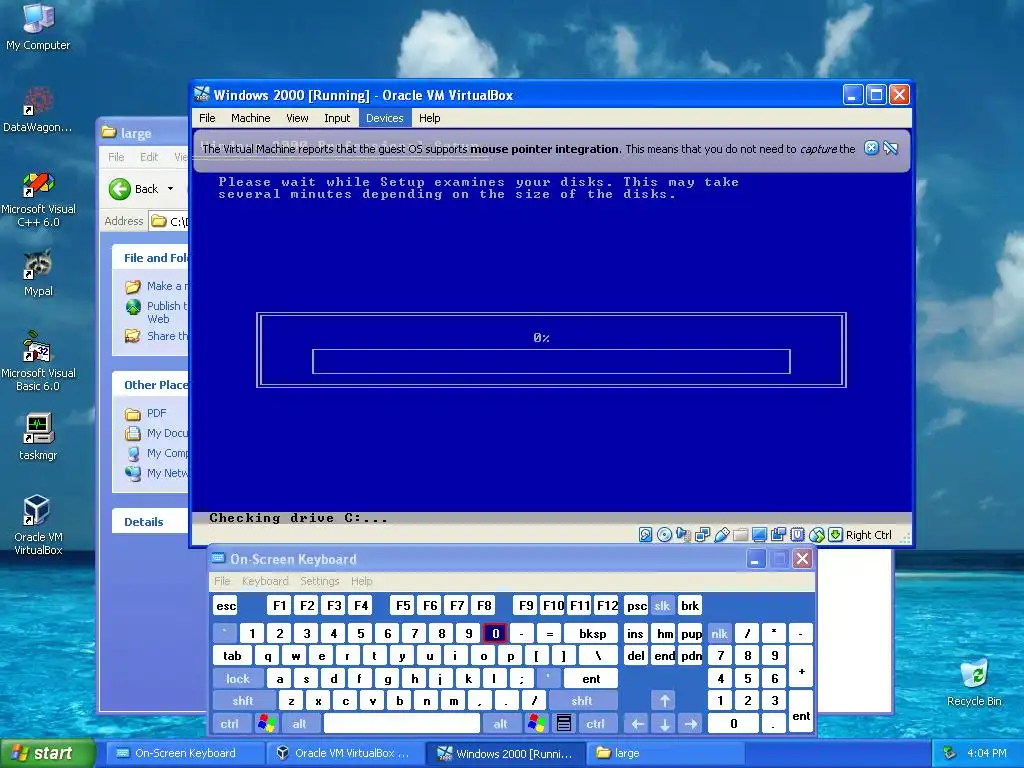Click the green arrow host key indicator

coord(835,535)
